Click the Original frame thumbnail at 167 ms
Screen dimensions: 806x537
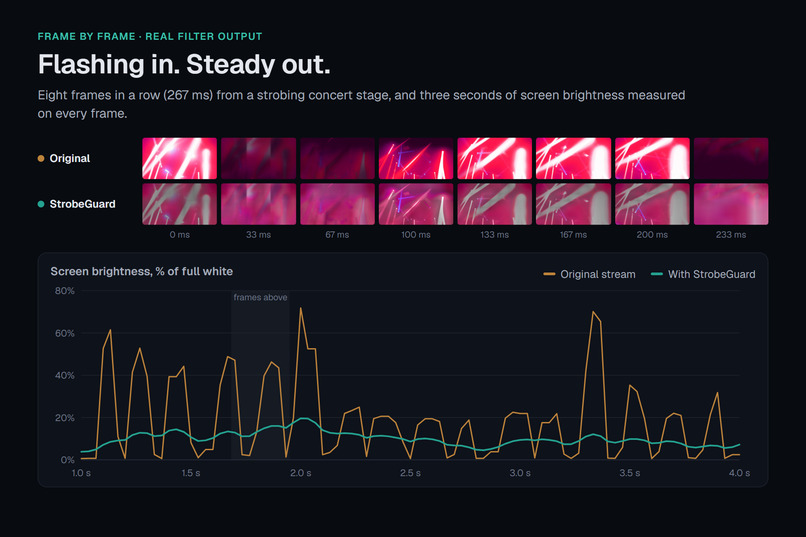click(574, 158)
